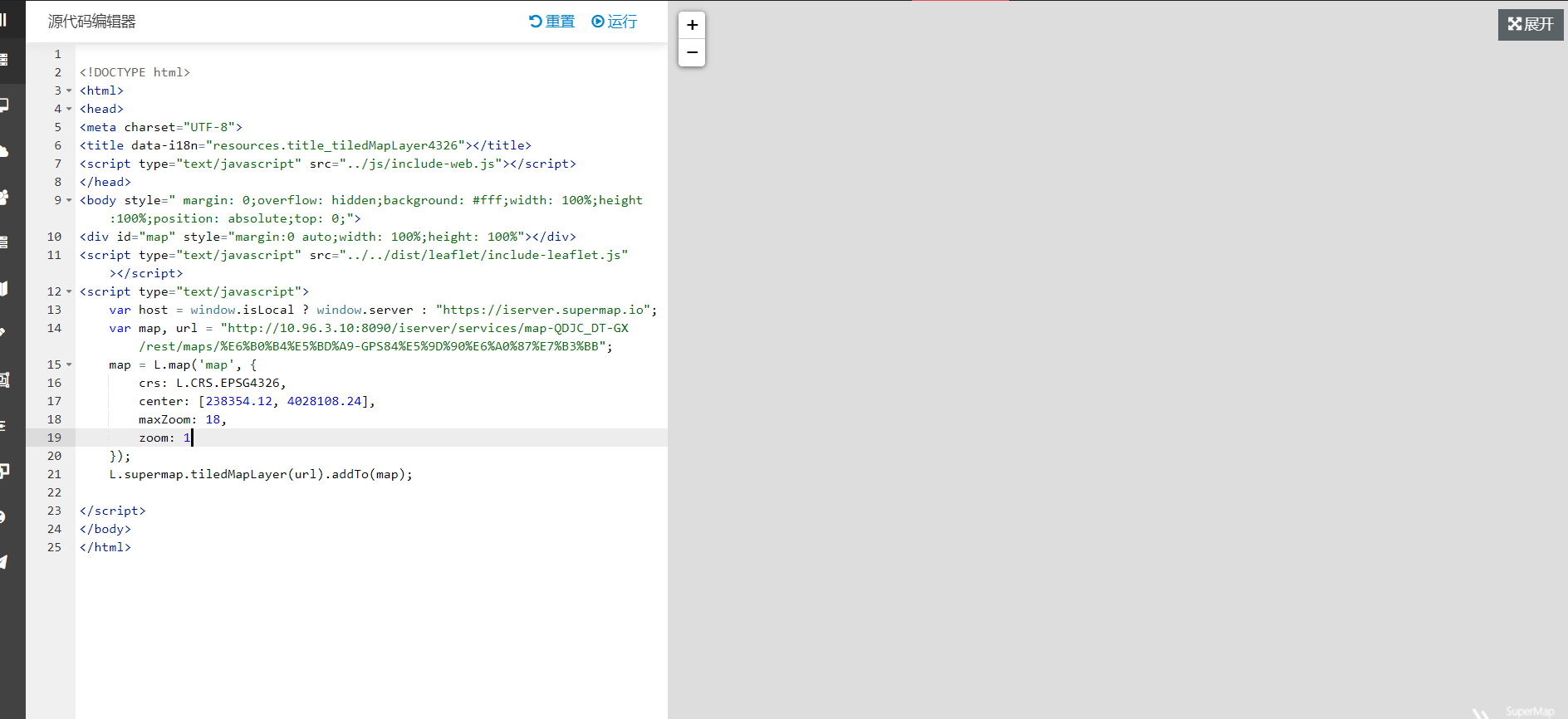Open the paper plane icon in the sidebar
The height and width of the screenshot is (719, 1568).
4,562
